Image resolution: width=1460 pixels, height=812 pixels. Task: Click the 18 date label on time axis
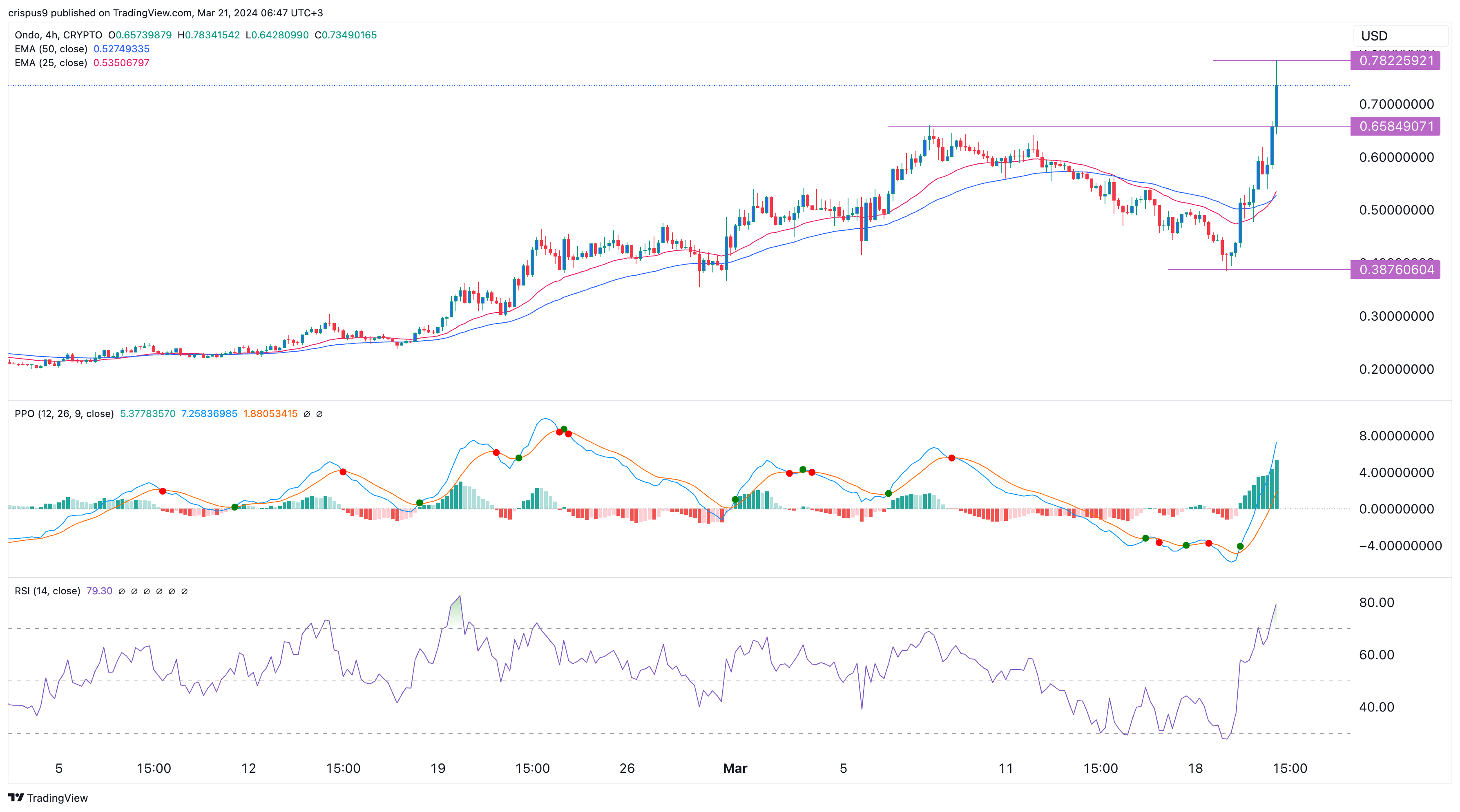(1195, 769)
